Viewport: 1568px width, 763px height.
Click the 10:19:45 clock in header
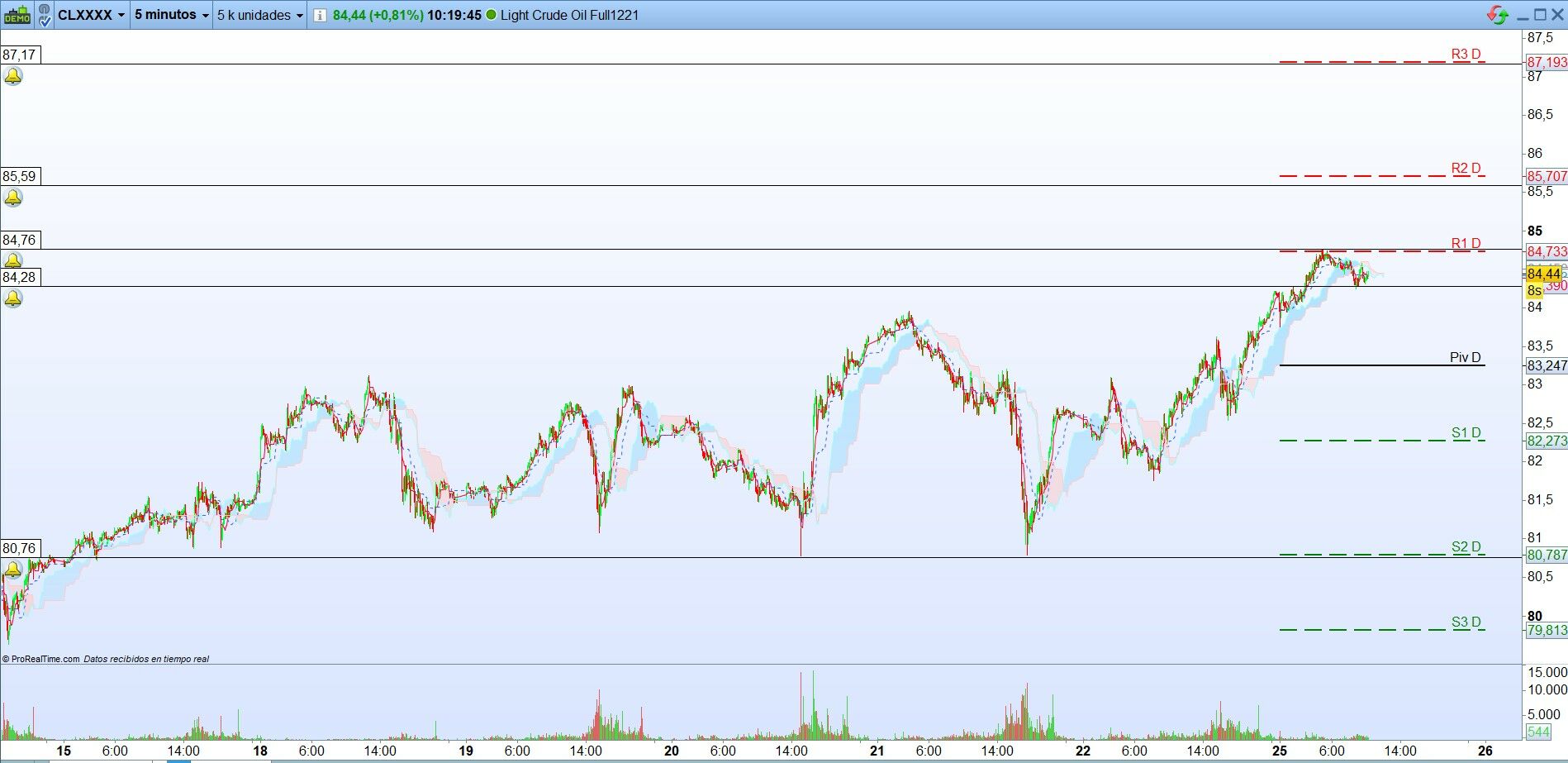coord(454,15)
